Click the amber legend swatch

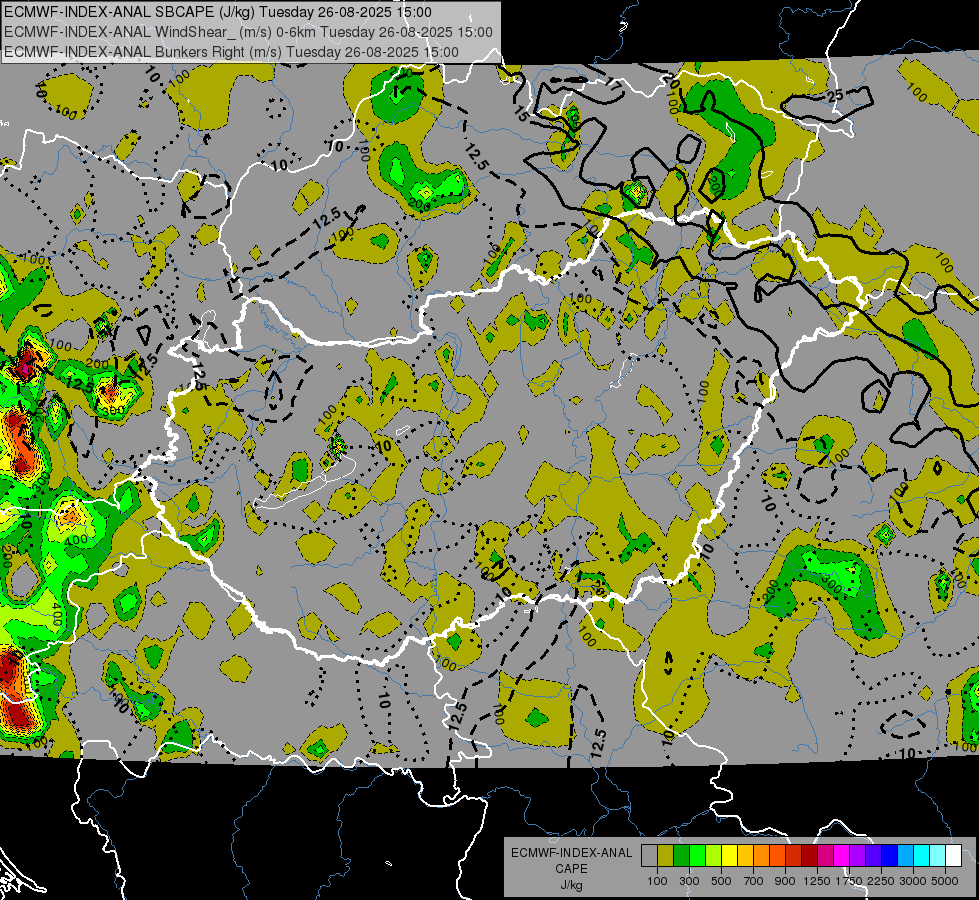click(x=745, y=856)
